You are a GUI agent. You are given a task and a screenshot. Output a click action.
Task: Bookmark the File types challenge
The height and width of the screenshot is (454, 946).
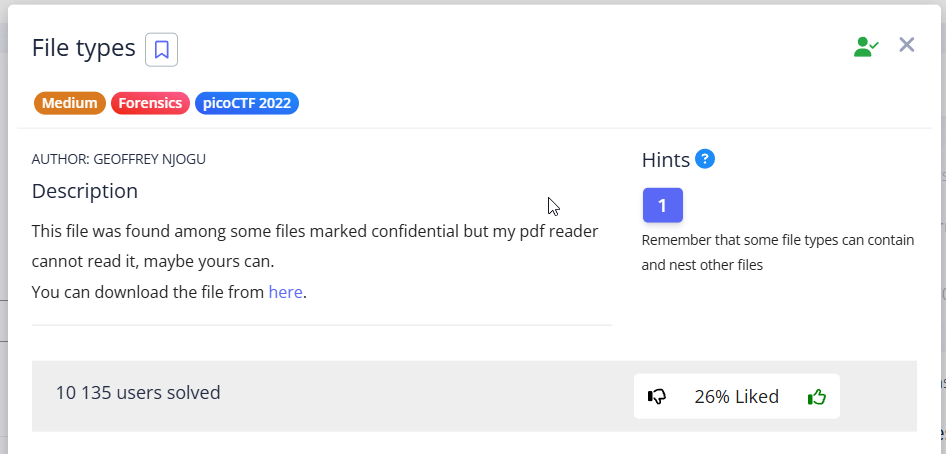tap(161, 49)
